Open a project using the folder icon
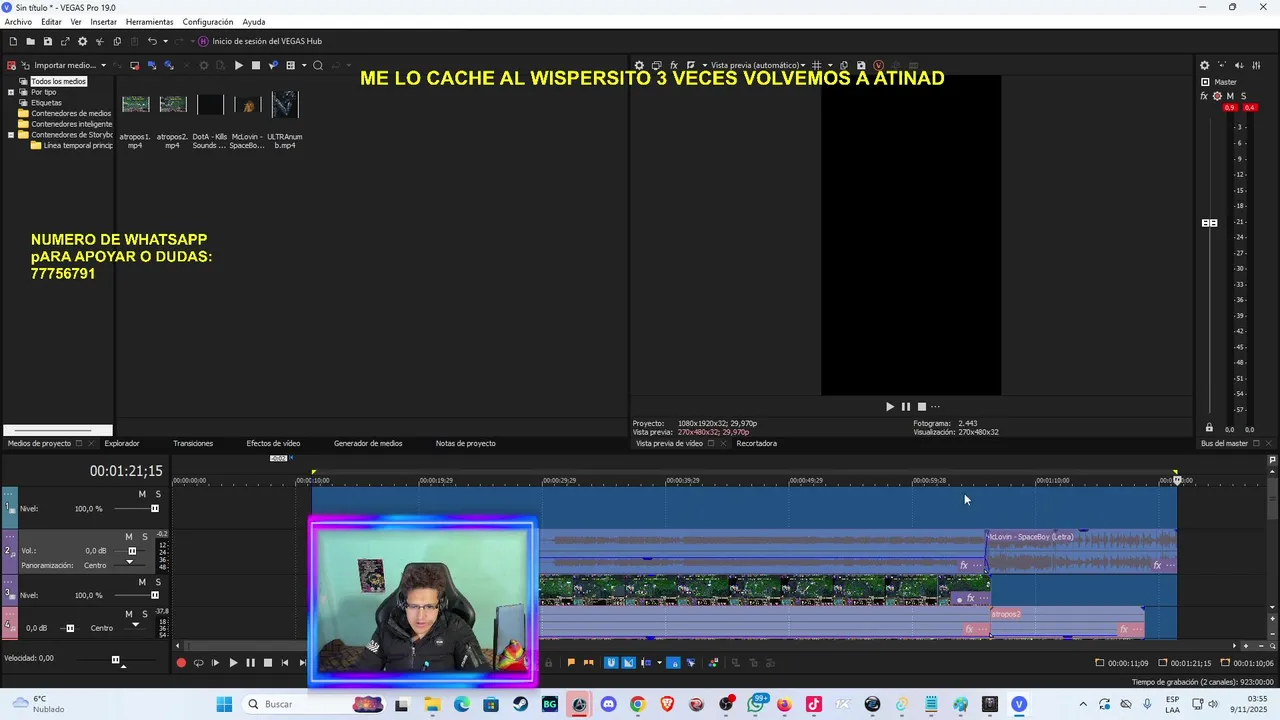Viewport: 1280px width, 720px height. [30, 41]
